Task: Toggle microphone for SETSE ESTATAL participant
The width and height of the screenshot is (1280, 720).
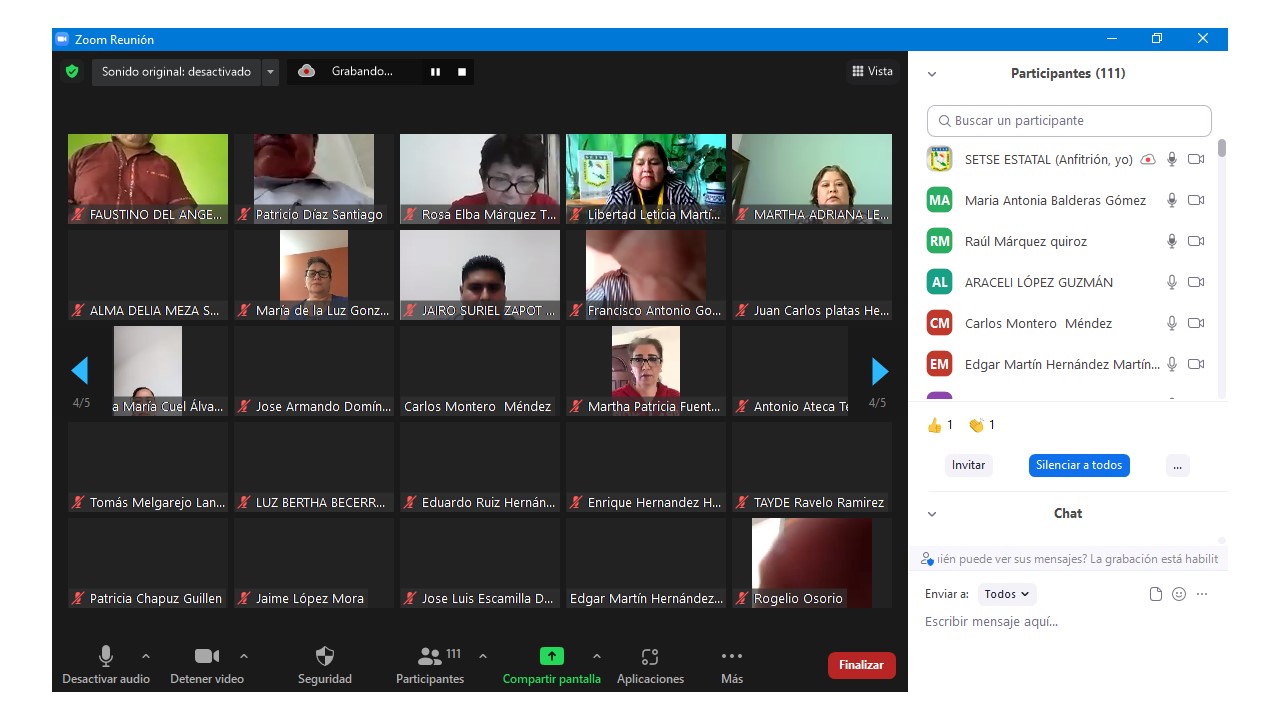Action: tap(1172, 159)
